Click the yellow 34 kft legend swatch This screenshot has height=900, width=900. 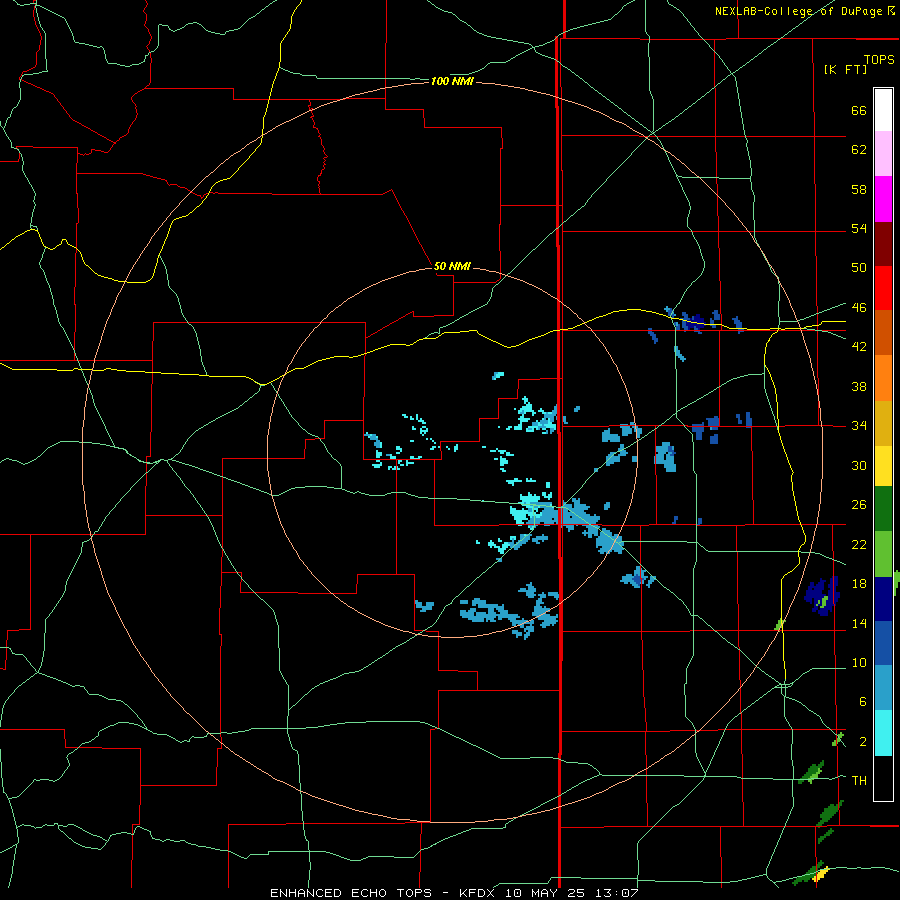click(x=883, y=465)
